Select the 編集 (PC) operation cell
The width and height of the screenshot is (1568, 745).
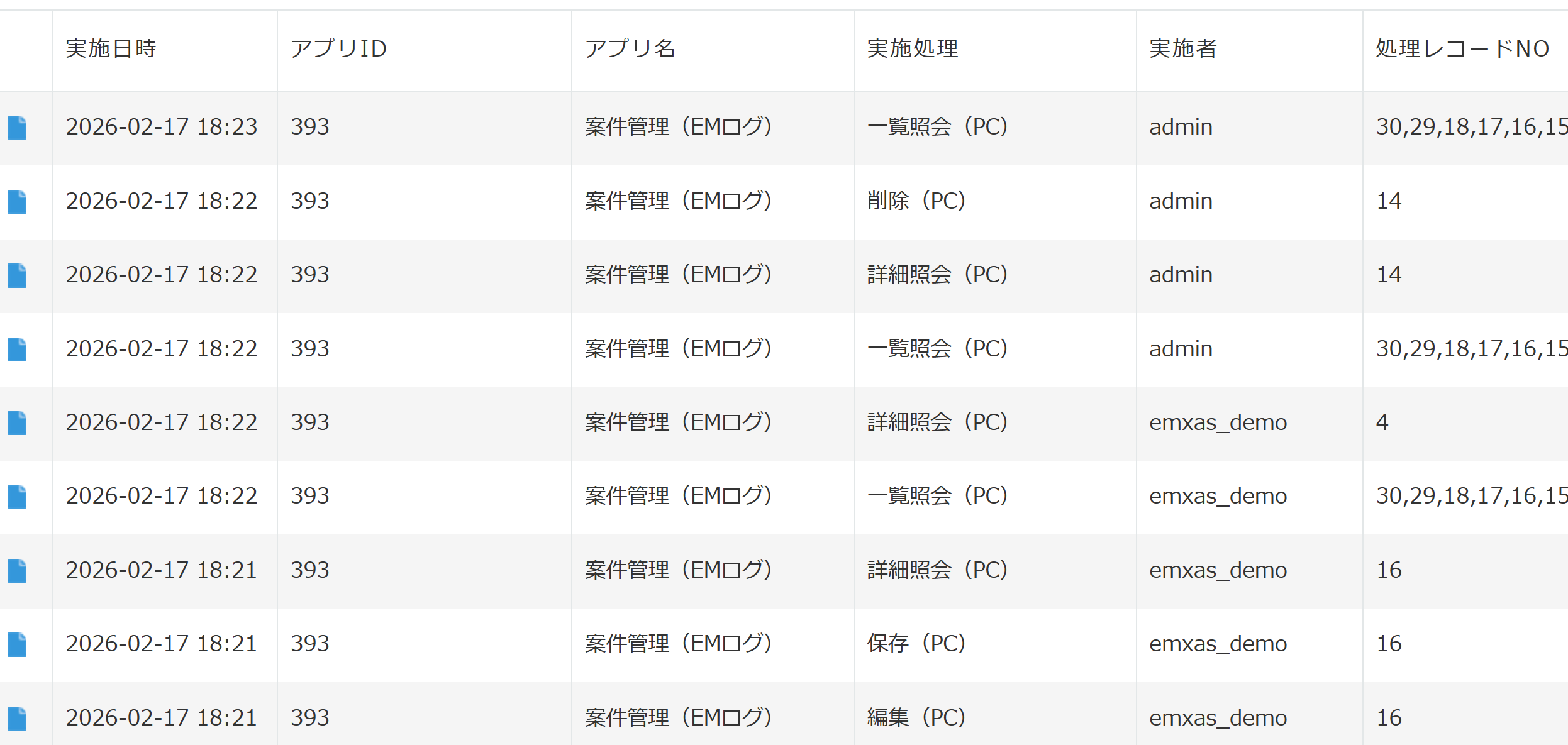click(x=916, y=718)
